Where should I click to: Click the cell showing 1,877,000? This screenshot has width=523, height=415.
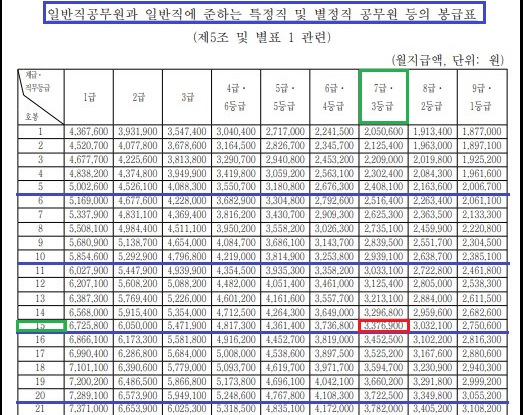[x=482, y=132]
